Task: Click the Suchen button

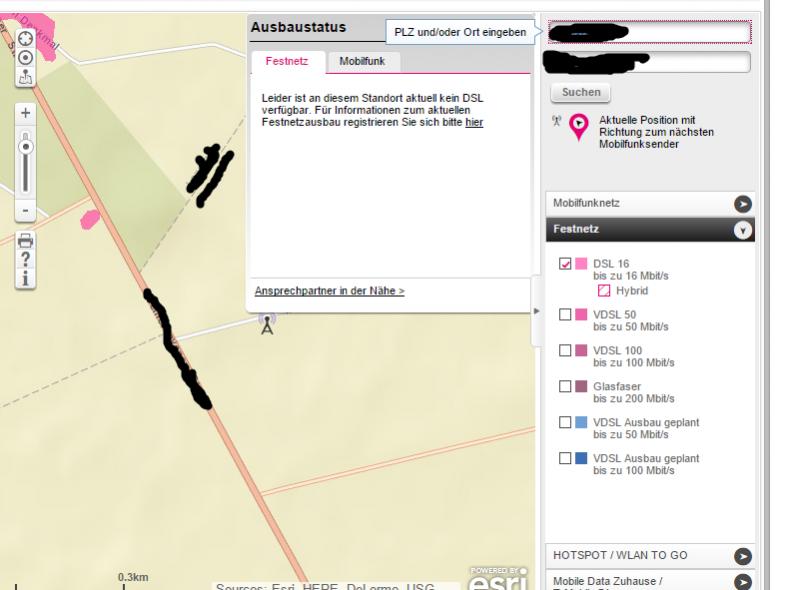Action: coord(581,93)
